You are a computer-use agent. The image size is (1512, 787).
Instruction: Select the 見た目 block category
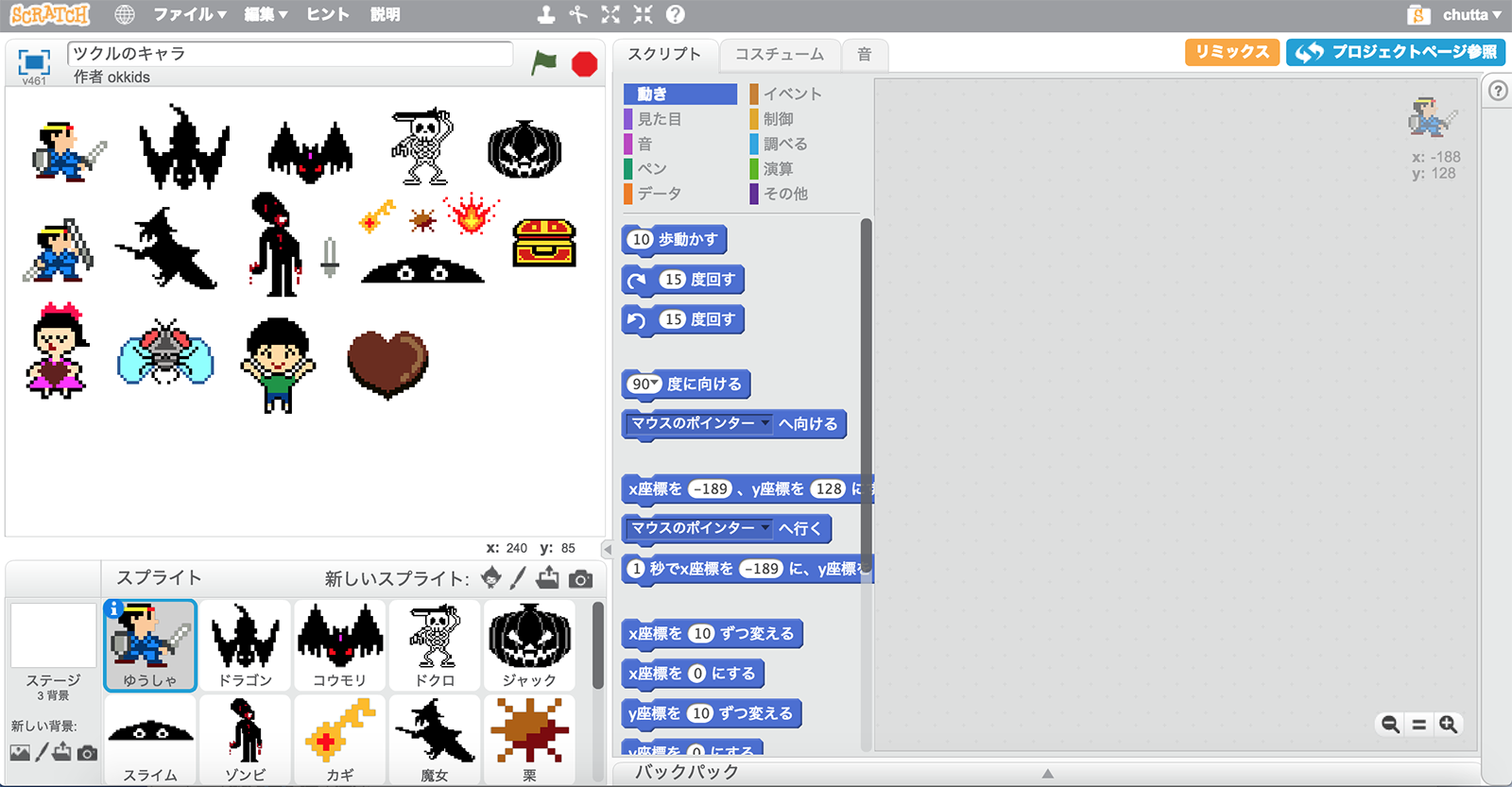[x=660, y=119]
